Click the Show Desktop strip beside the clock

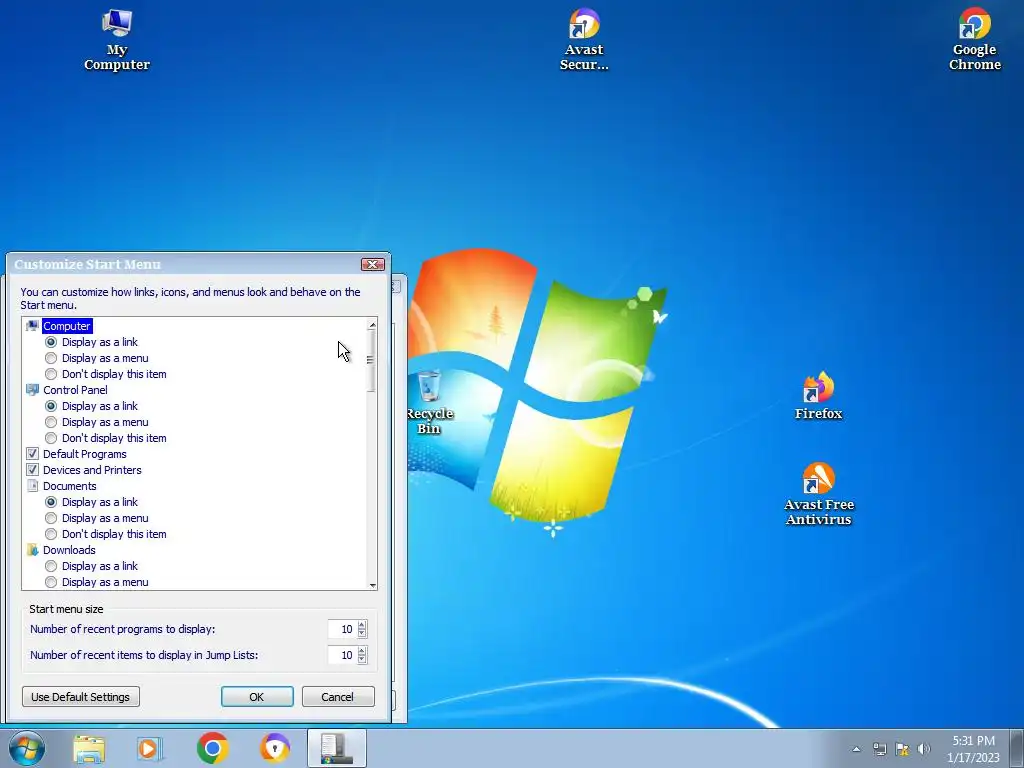(1016, 749)
